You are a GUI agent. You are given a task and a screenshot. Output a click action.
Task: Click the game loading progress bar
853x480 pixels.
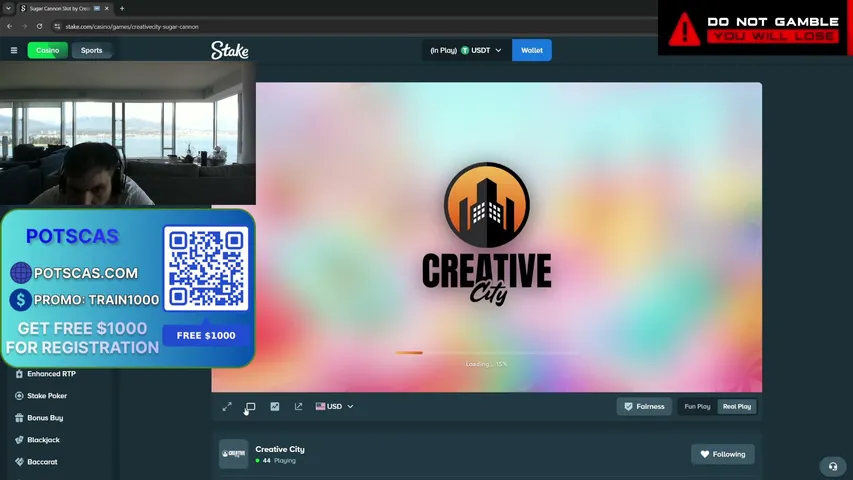pyautogui.click(x=487, y=353)
